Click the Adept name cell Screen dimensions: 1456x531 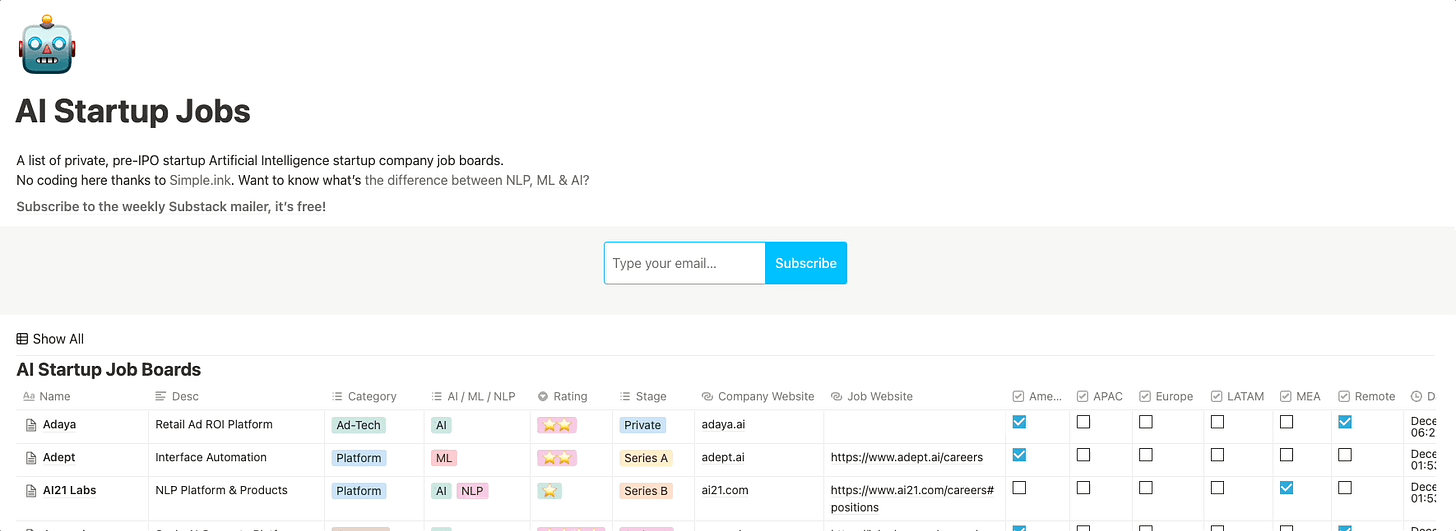tap(59, 458)
